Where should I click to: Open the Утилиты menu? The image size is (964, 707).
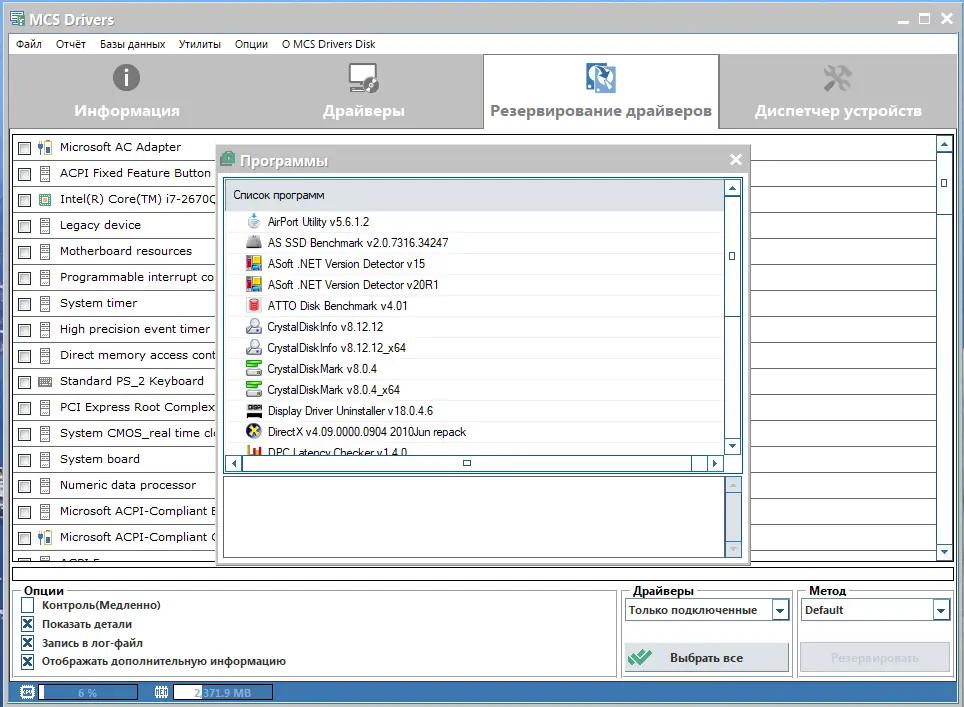200,44
